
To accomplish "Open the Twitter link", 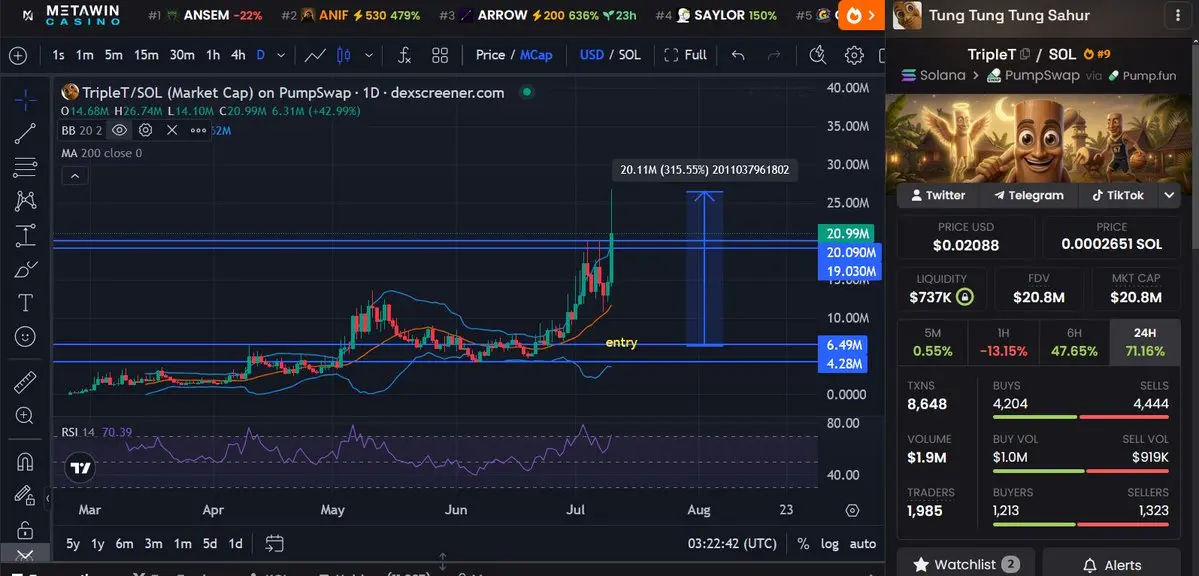I will tap(937, 195).
